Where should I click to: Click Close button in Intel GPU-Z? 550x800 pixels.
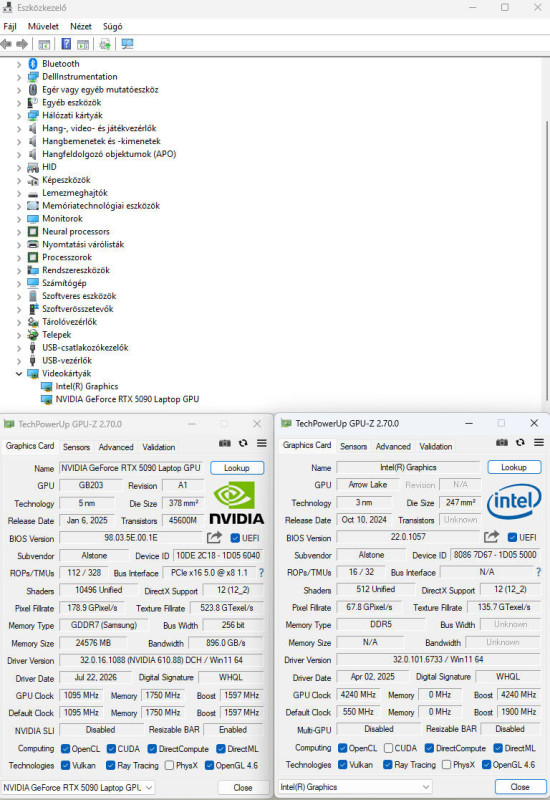[520, 787]
